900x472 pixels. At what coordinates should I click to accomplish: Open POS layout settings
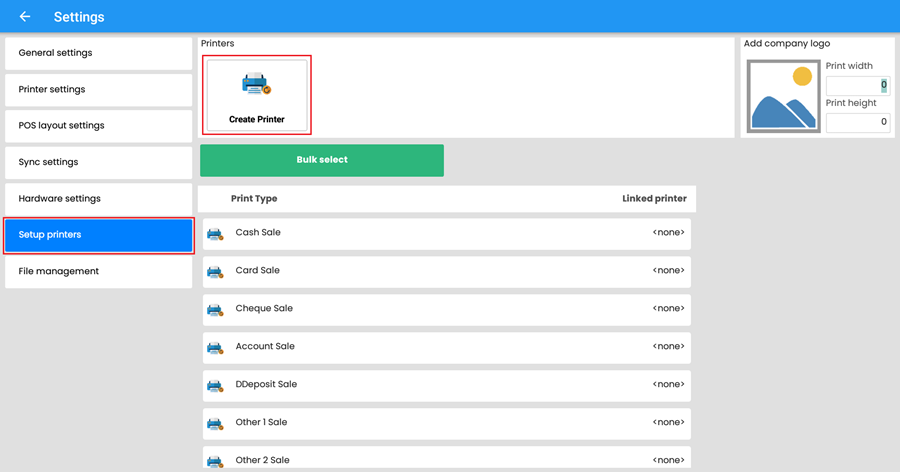98,126
